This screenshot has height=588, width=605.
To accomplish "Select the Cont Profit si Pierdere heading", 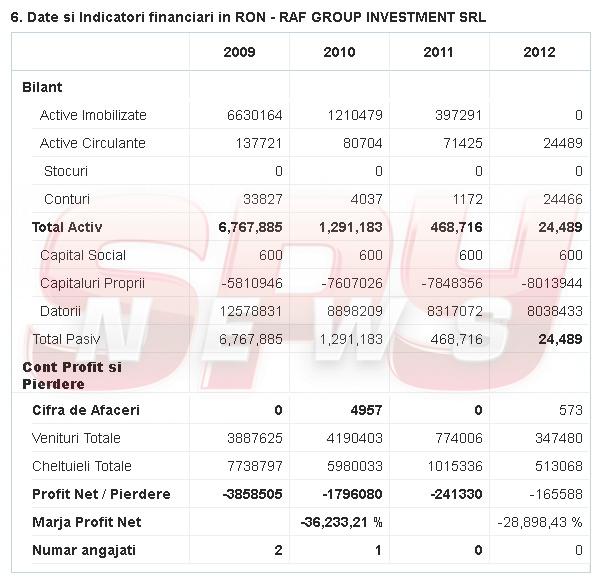I will click(x=72, y=375).
